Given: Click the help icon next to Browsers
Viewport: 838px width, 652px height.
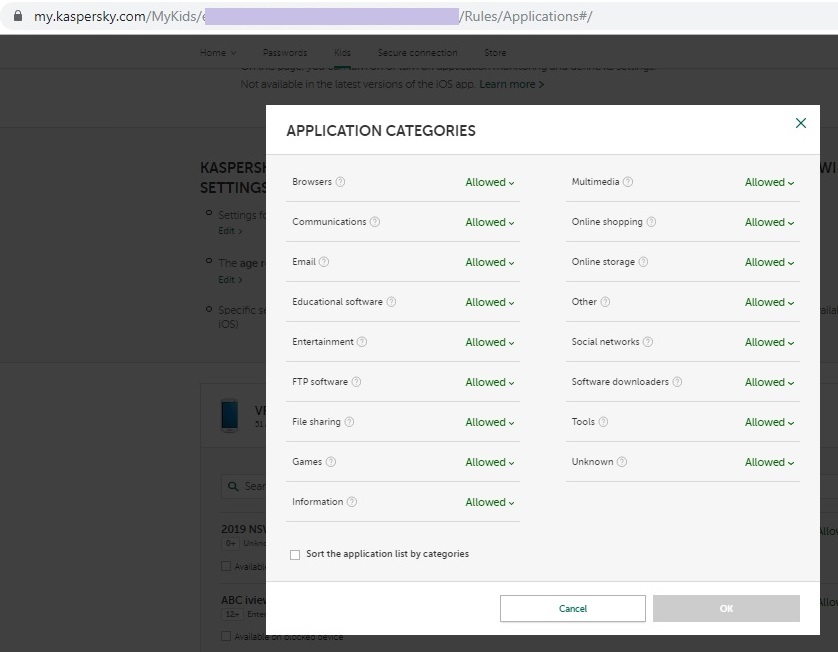Looking at the screenshot, I should [340, 182].
